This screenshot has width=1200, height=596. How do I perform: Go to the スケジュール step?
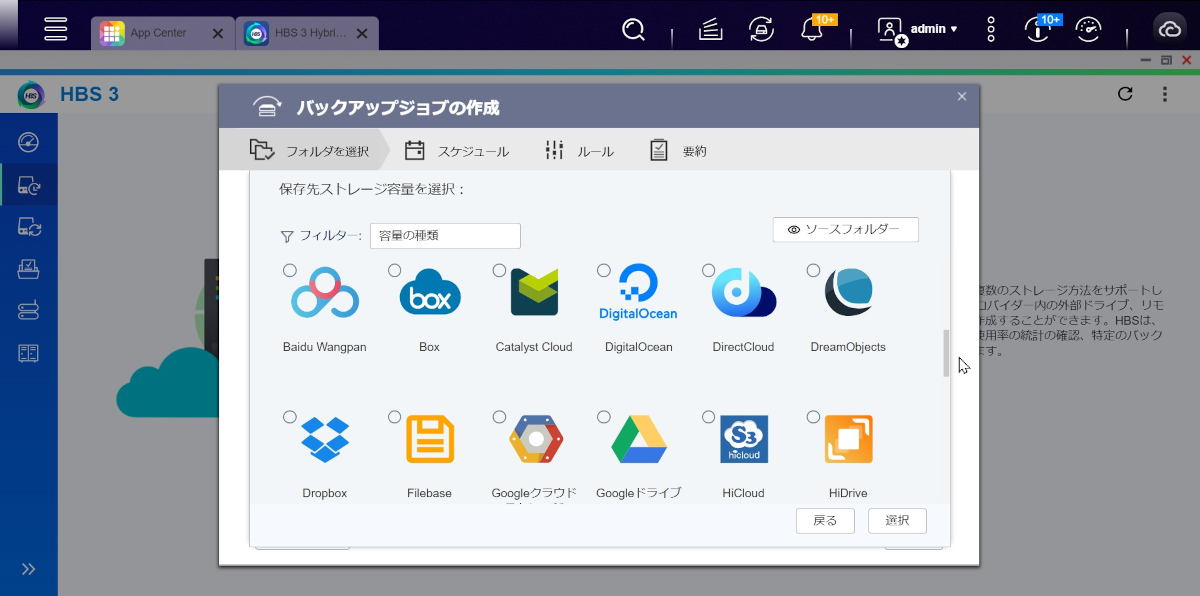click(457, 151)
